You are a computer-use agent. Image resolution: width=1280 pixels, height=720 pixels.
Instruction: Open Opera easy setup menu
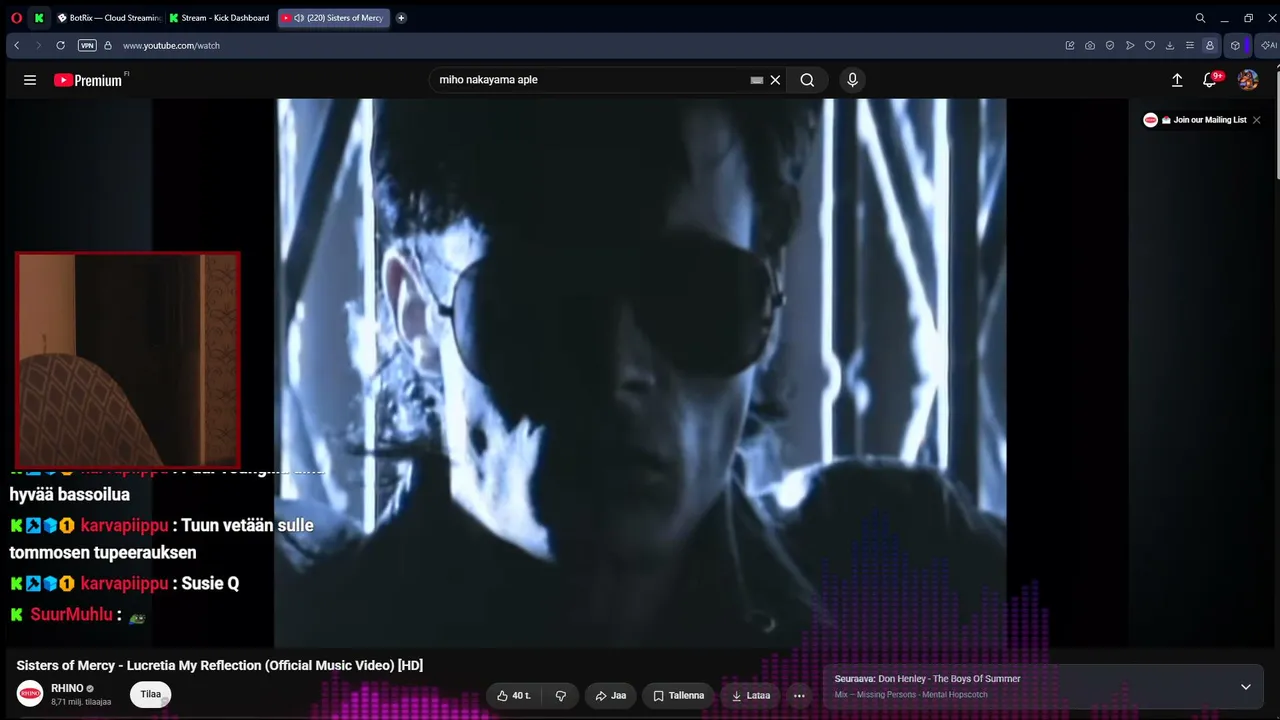1190,45
